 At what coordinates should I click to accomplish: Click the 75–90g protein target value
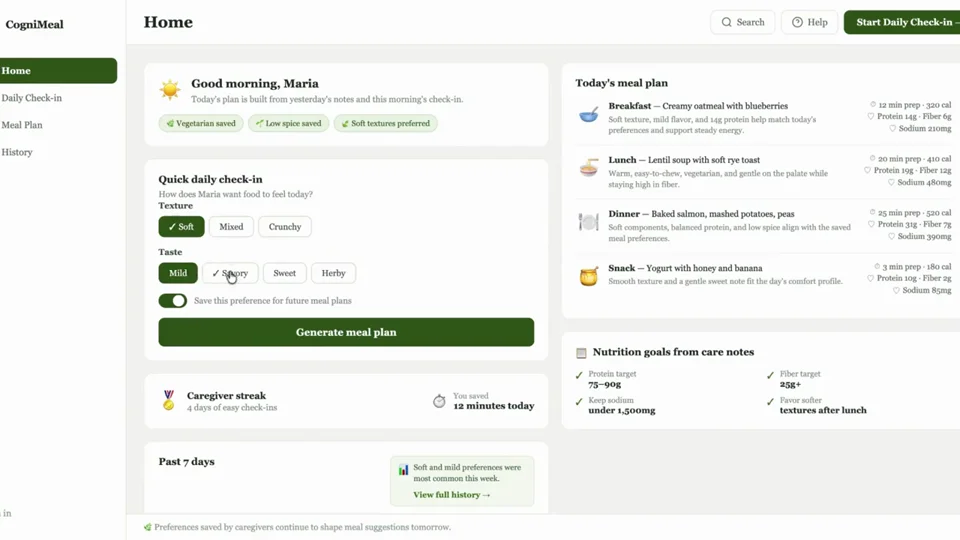605,384
